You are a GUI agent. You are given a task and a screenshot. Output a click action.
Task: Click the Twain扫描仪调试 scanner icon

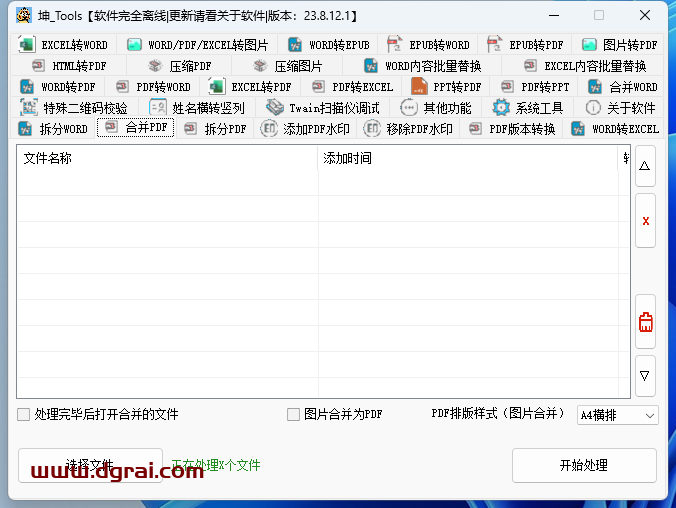275,107
